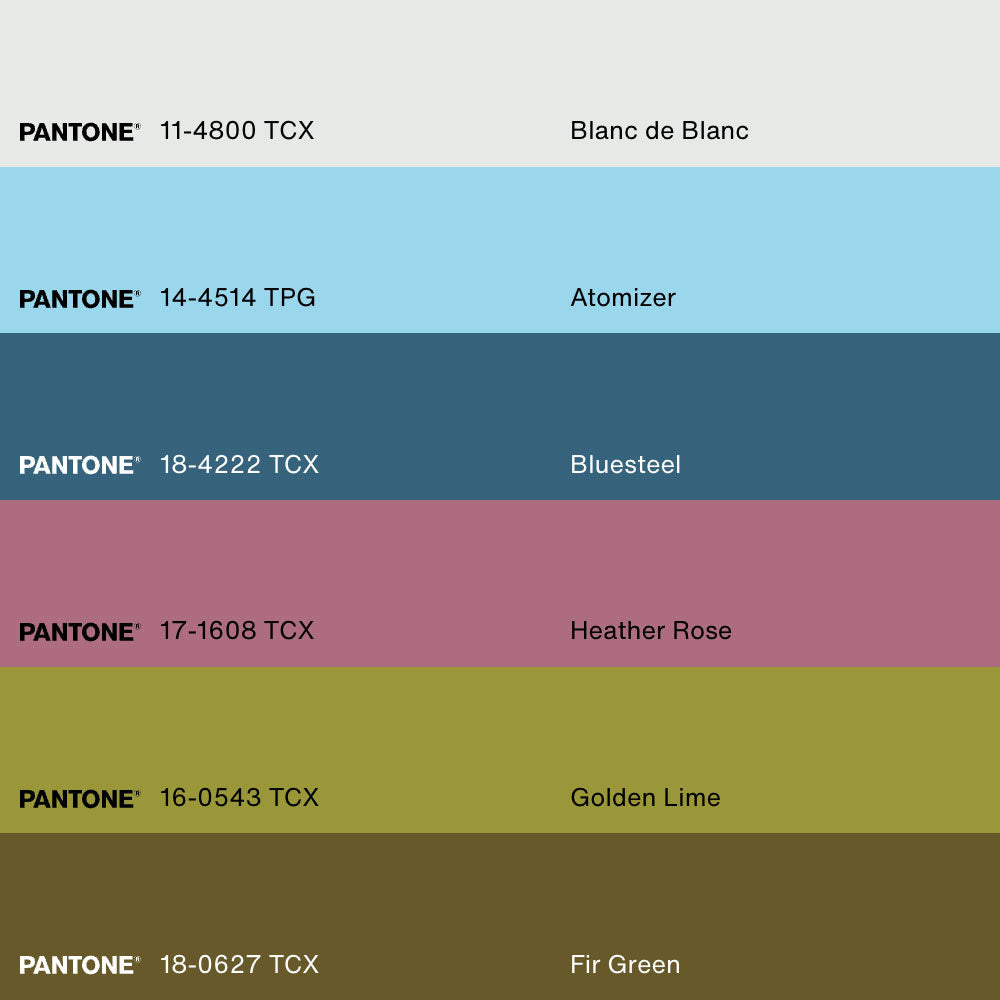Click the Pantone logo in Fir Green row
The height and width of the screenshot is (1000, 1000).
pyautogui.click(x=79, y=965)
